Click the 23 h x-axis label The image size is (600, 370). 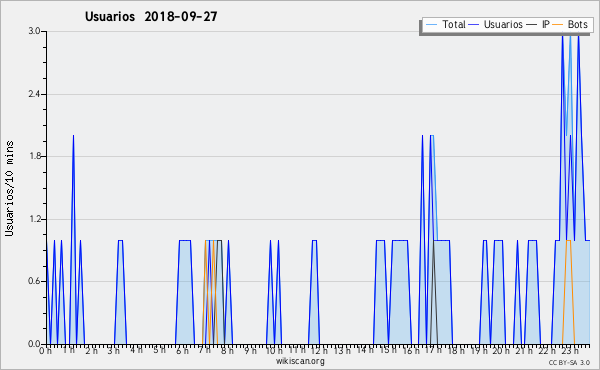point(570,351)
